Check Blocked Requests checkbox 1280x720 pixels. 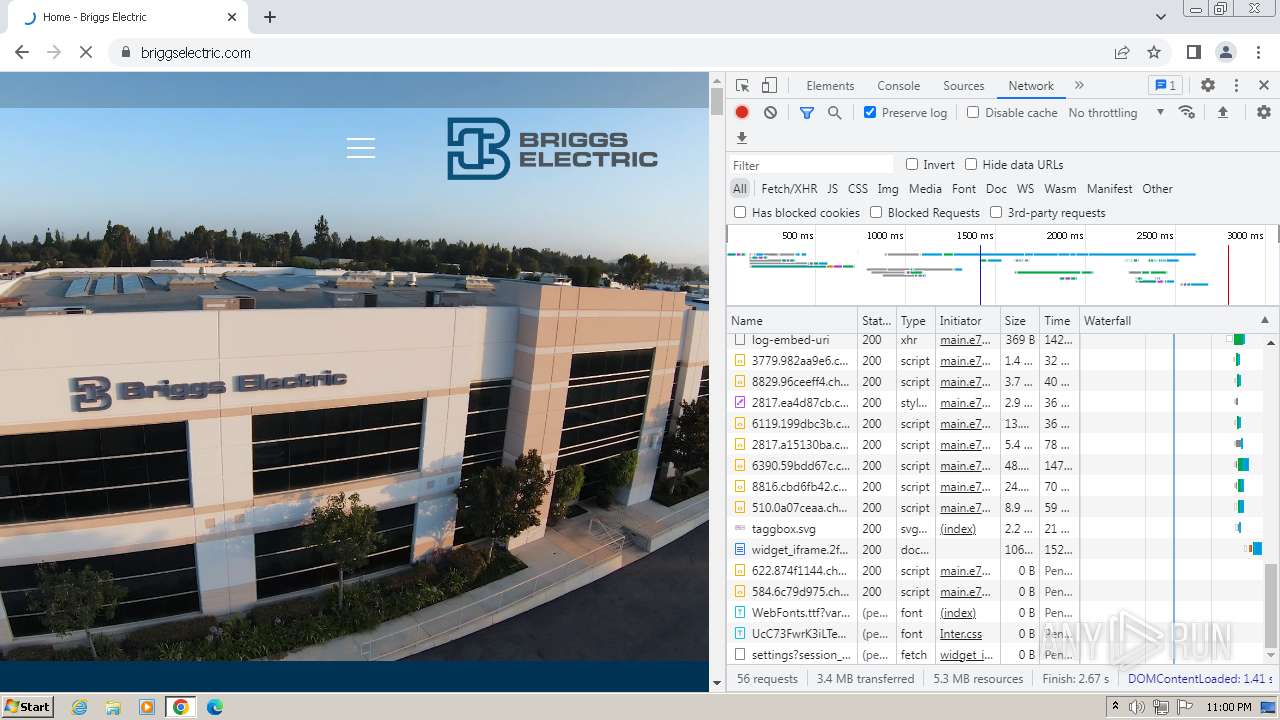pos(876,213)
